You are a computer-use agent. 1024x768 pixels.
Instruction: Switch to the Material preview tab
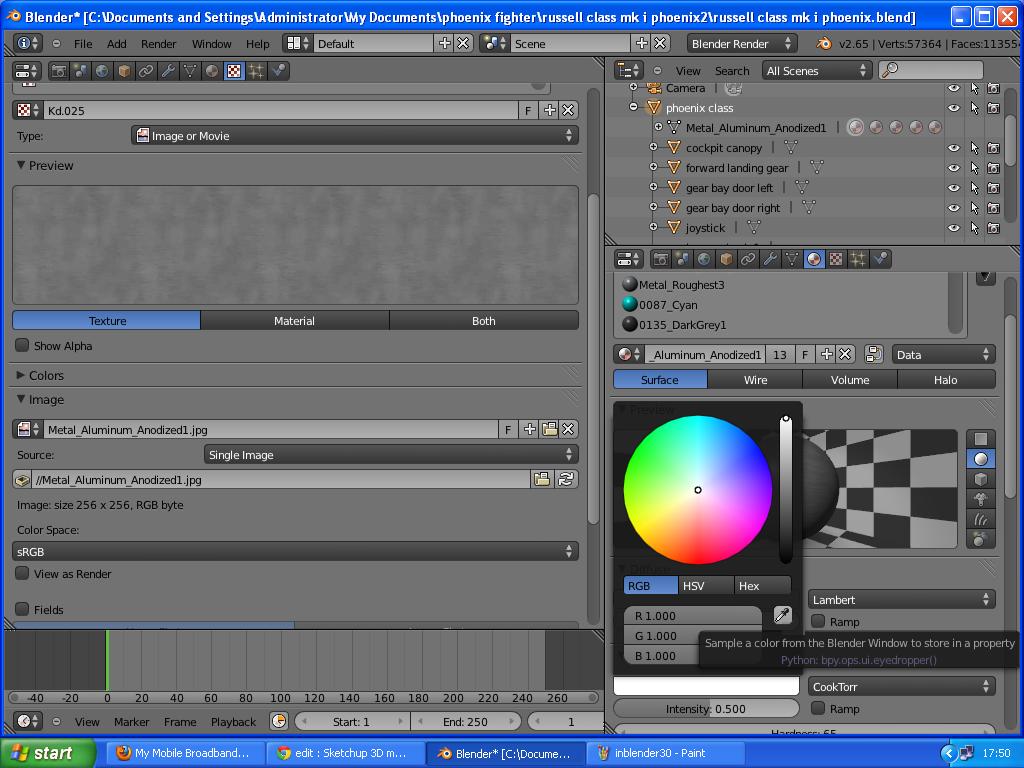294,320
